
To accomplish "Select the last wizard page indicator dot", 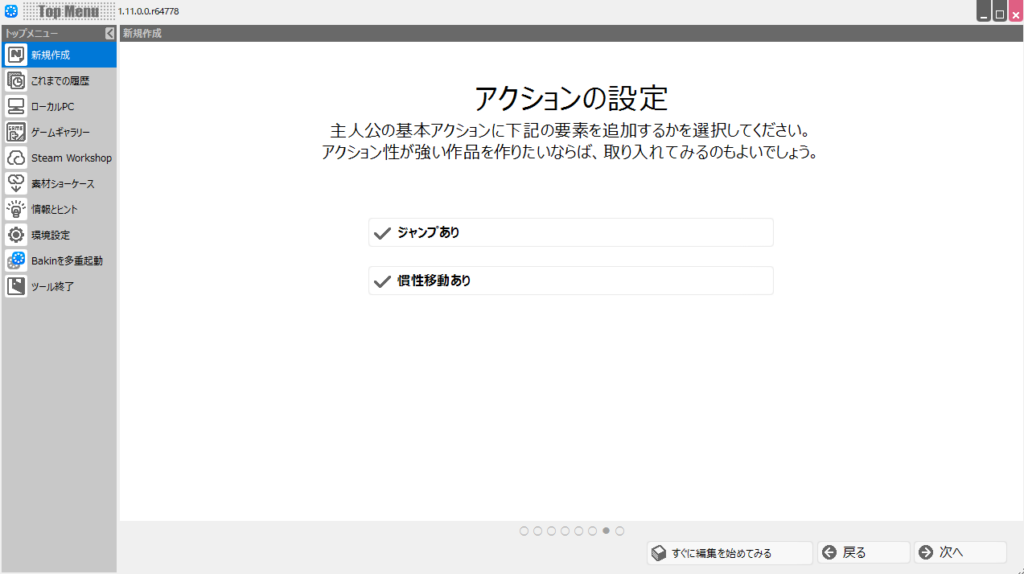I will point(620,531).
